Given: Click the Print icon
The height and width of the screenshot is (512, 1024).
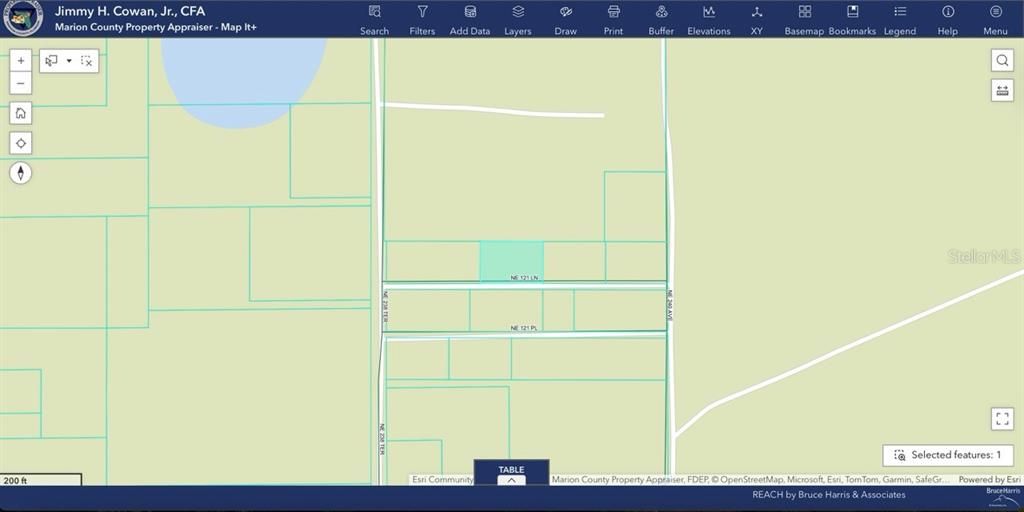Looking at the screenshot, I should coord(613,19).
